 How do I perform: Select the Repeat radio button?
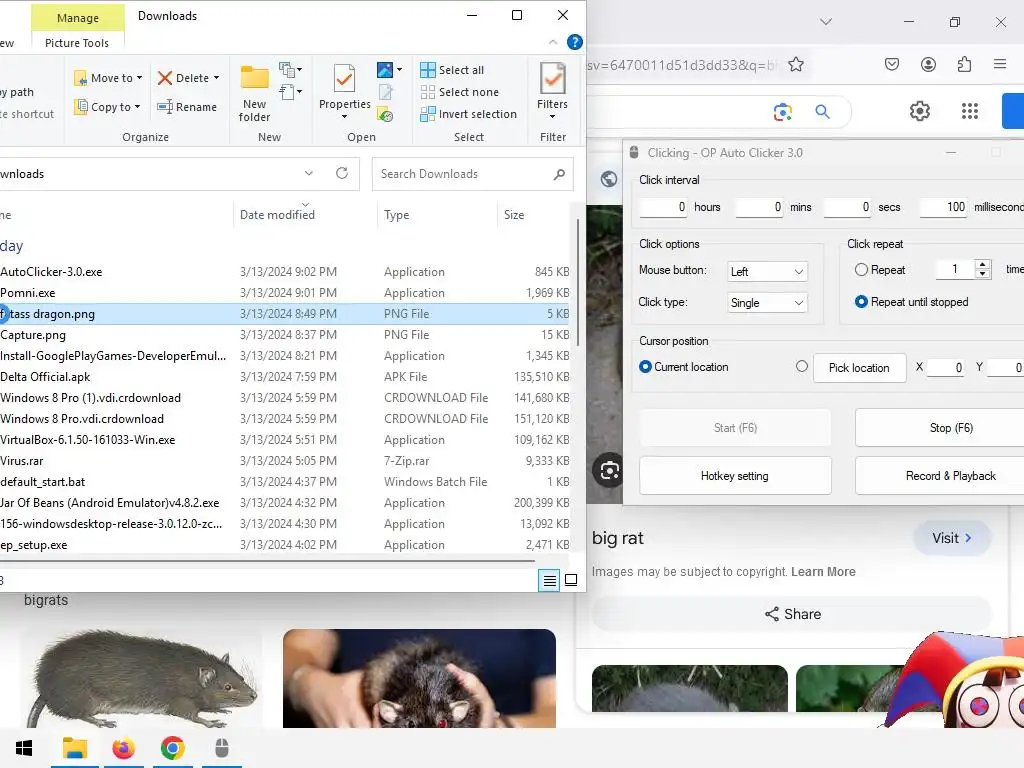[x=861, y=270]
